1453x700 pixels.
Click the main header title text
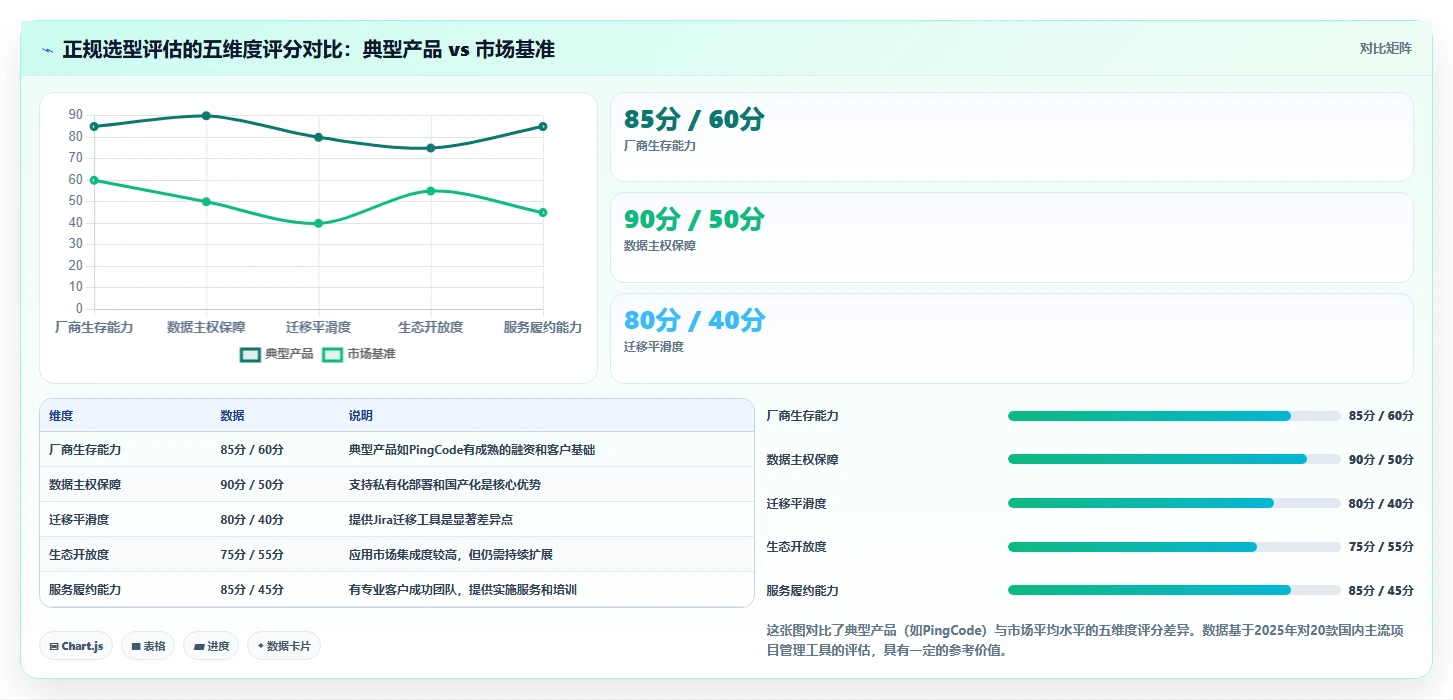[309, 49]
